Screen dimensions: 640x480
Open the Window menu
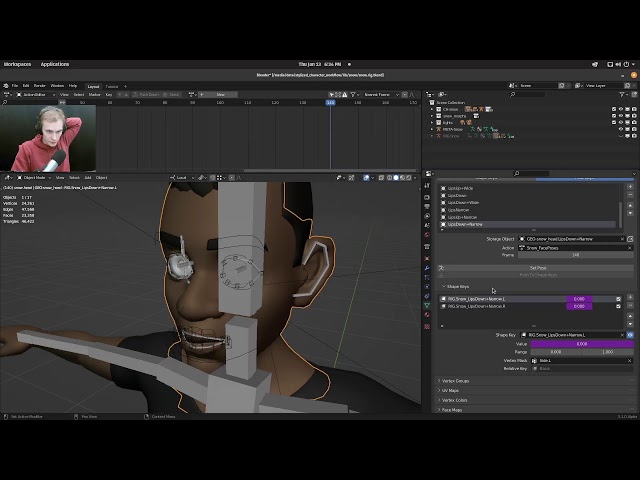57,86
